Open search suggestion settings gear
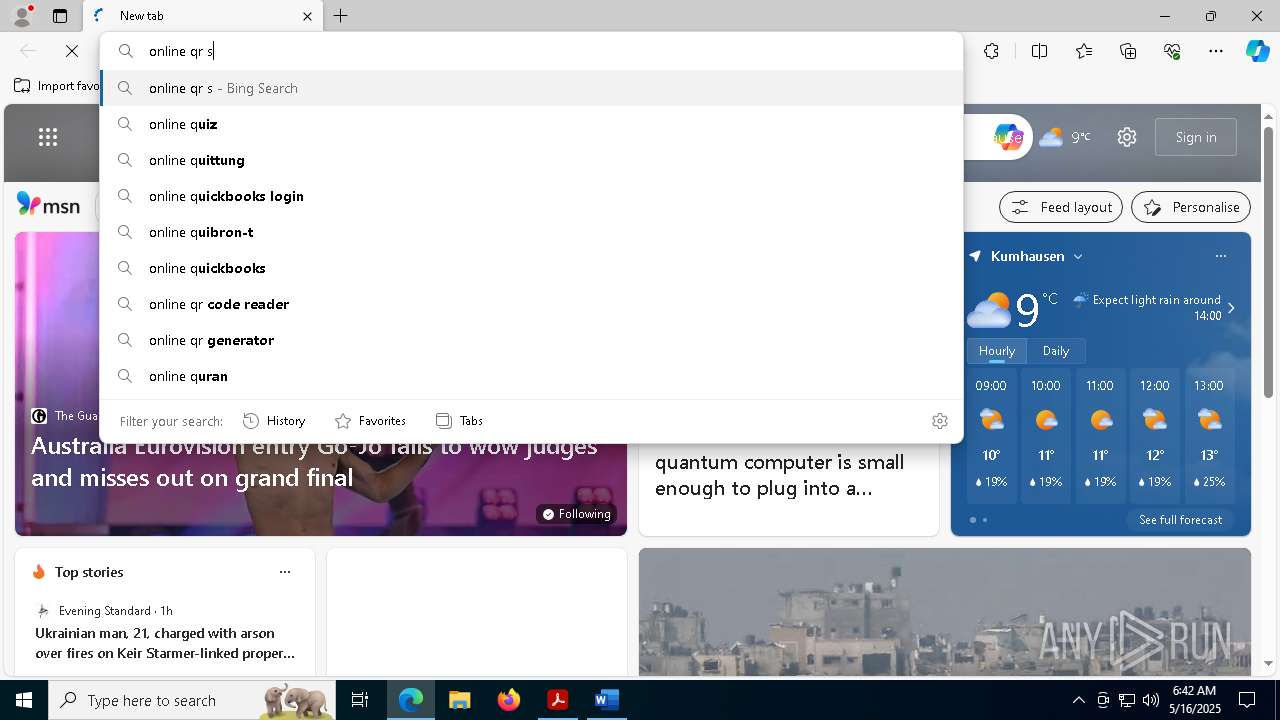This screenshot has width=1280, height=720. pyautogui.click(x=939, y=421)
